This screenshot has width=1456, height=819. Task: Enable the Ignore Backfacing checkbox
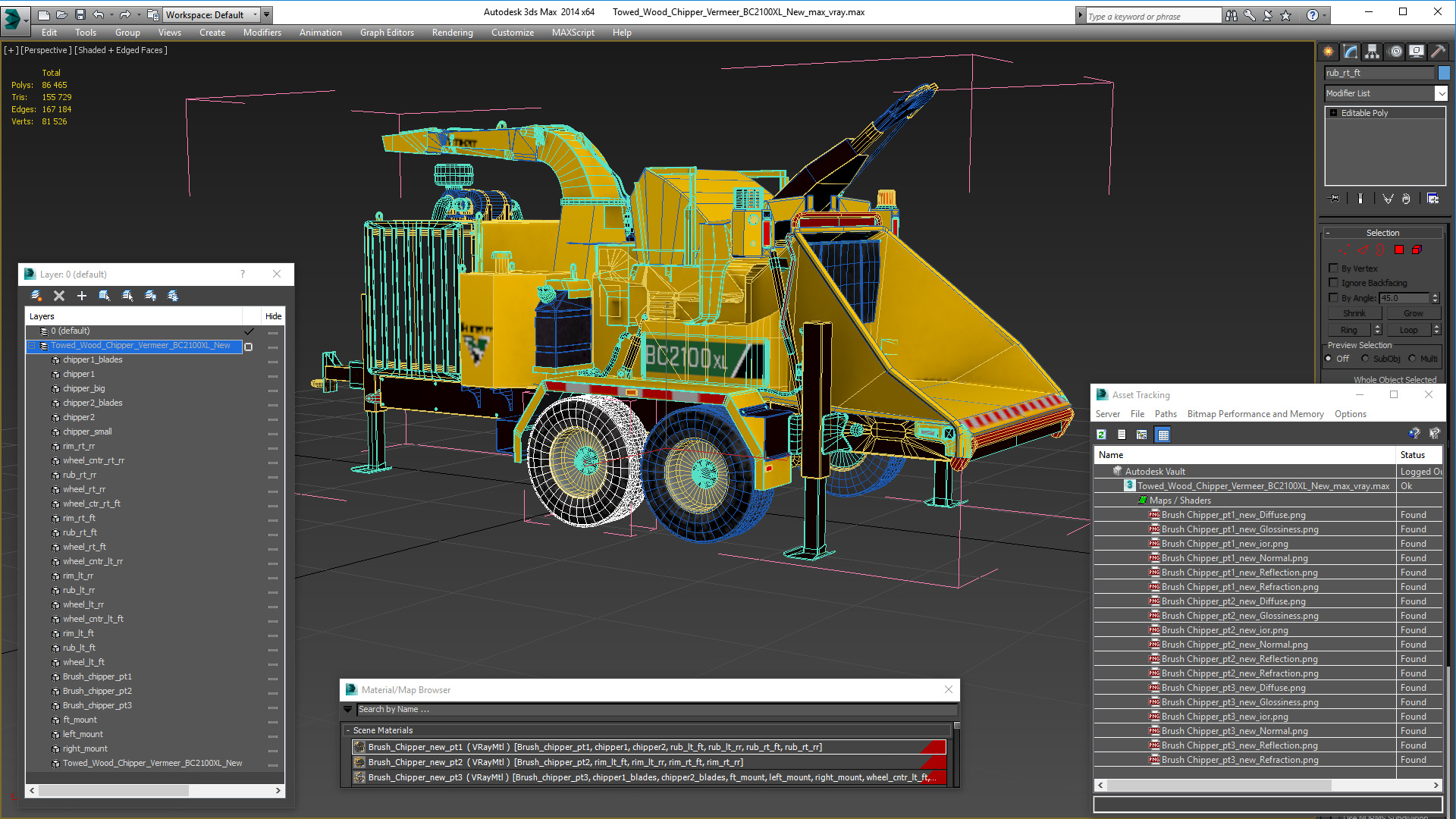click(x=1334, y=283)
